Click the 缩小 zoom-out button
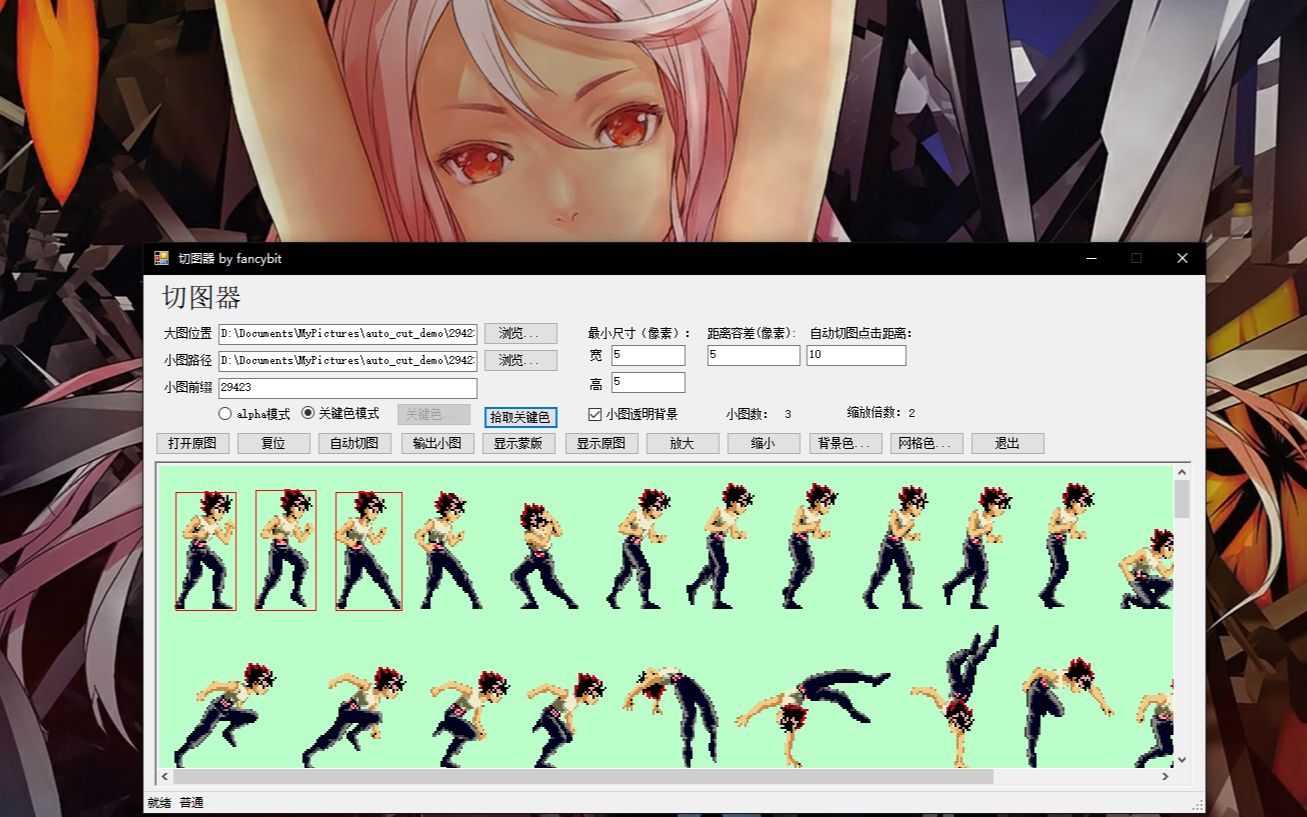Image resolution: width=1307 pixels, height=817 pixels. [763, 443]
